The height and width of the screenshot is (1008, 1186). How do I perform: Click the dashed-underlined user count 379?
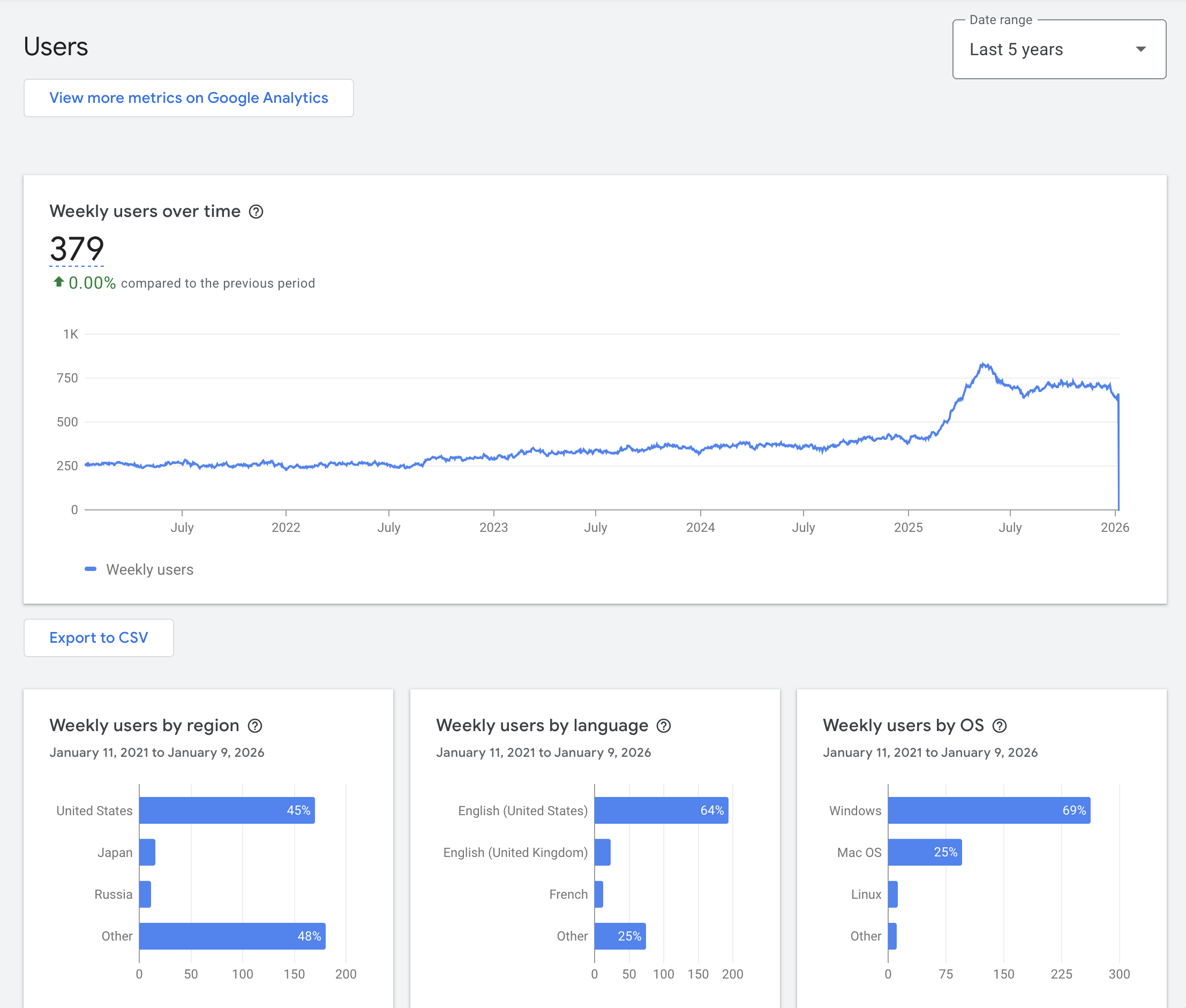coord(76,249)
